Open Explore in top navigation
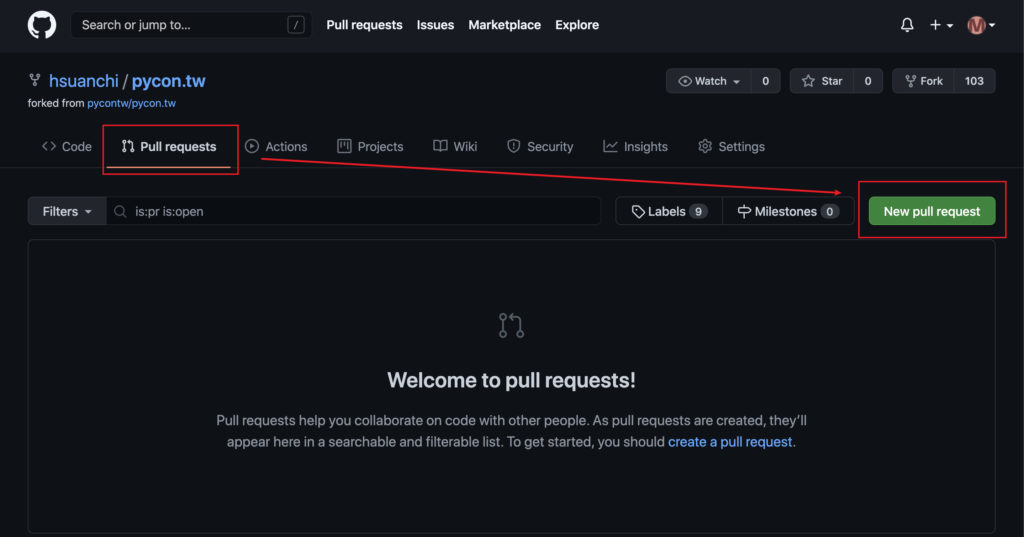1024x537 pixels. pyautogui.click(x=577, y=25)
